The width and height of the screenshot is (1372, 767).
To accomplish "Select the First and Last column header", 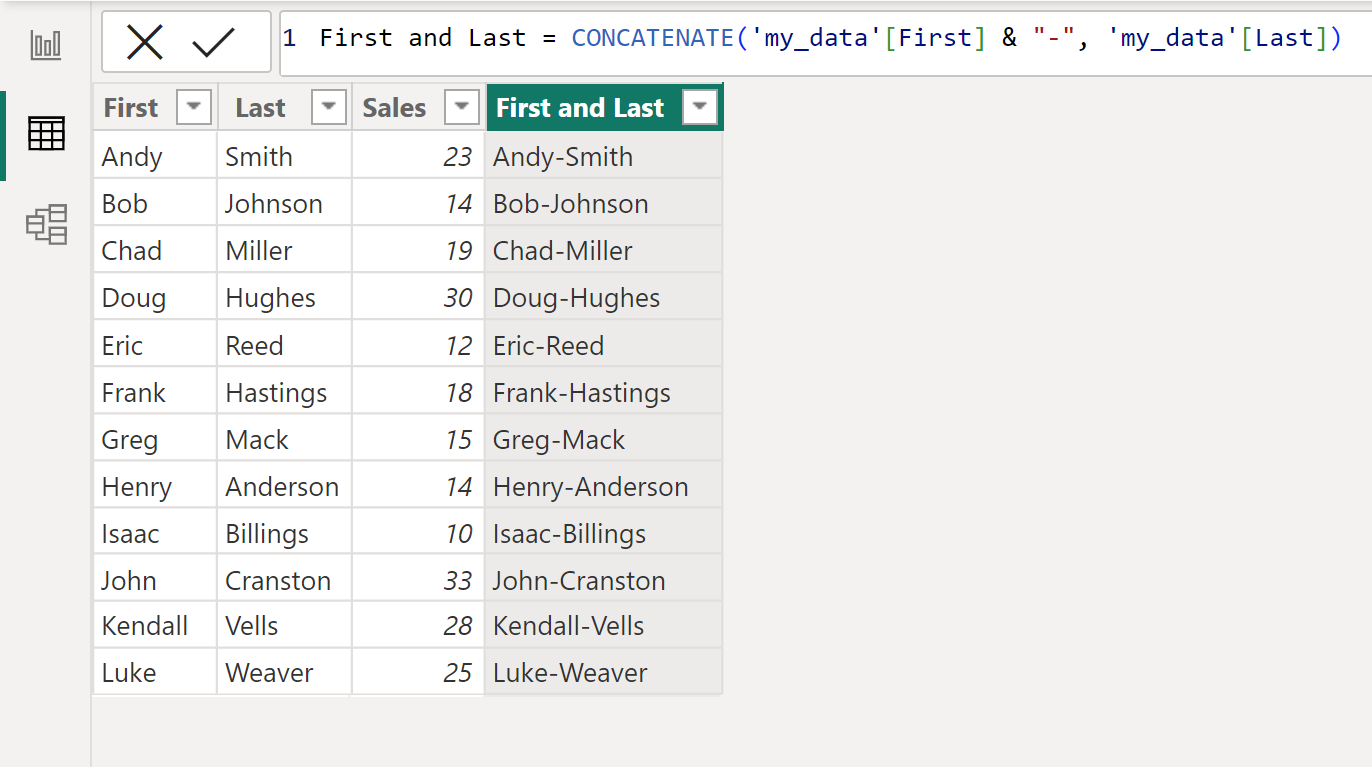I will click(604, 107).
